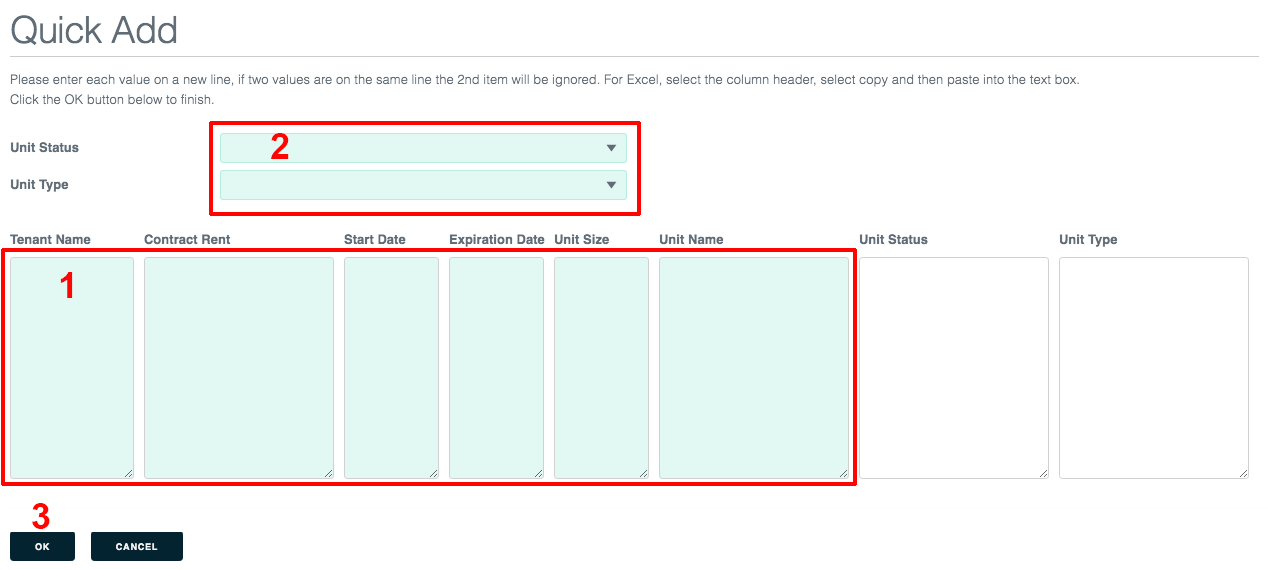Click the Unit Name column label

(691, 240)
